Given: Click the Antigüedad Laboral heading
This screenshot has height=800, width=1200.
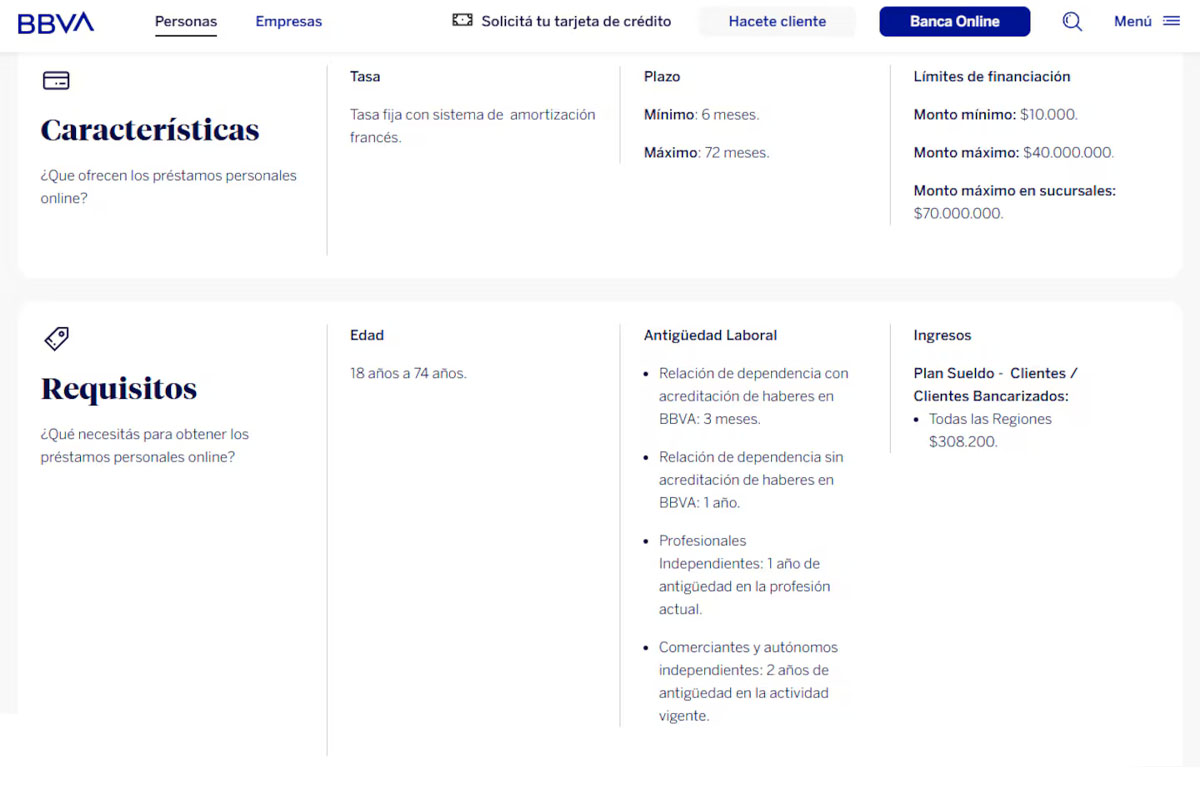Looking at the screenshot, I should [710, 335].
